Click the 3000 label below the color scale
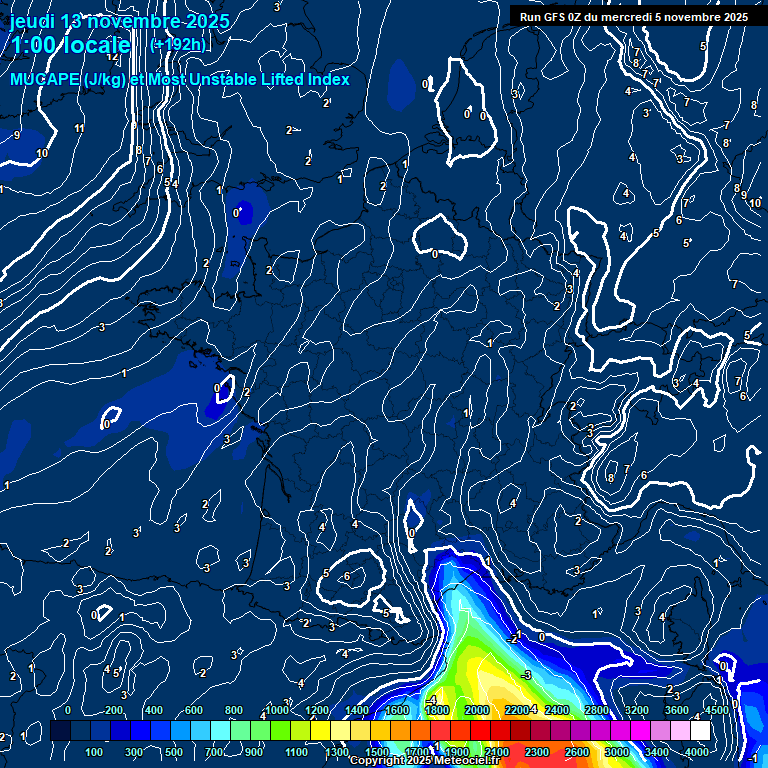768x768 pixels. click(617, 752)
